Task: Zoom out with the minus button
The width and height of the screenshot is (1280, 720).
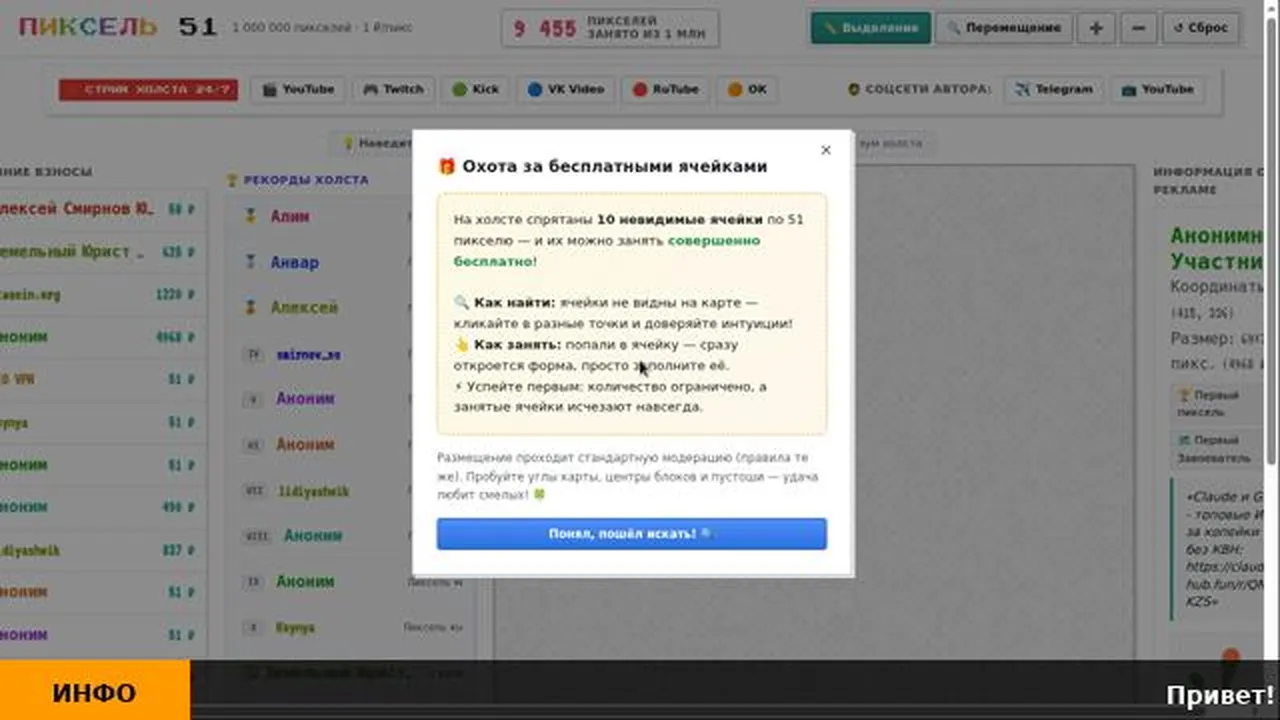Action: coord(1138,28)
